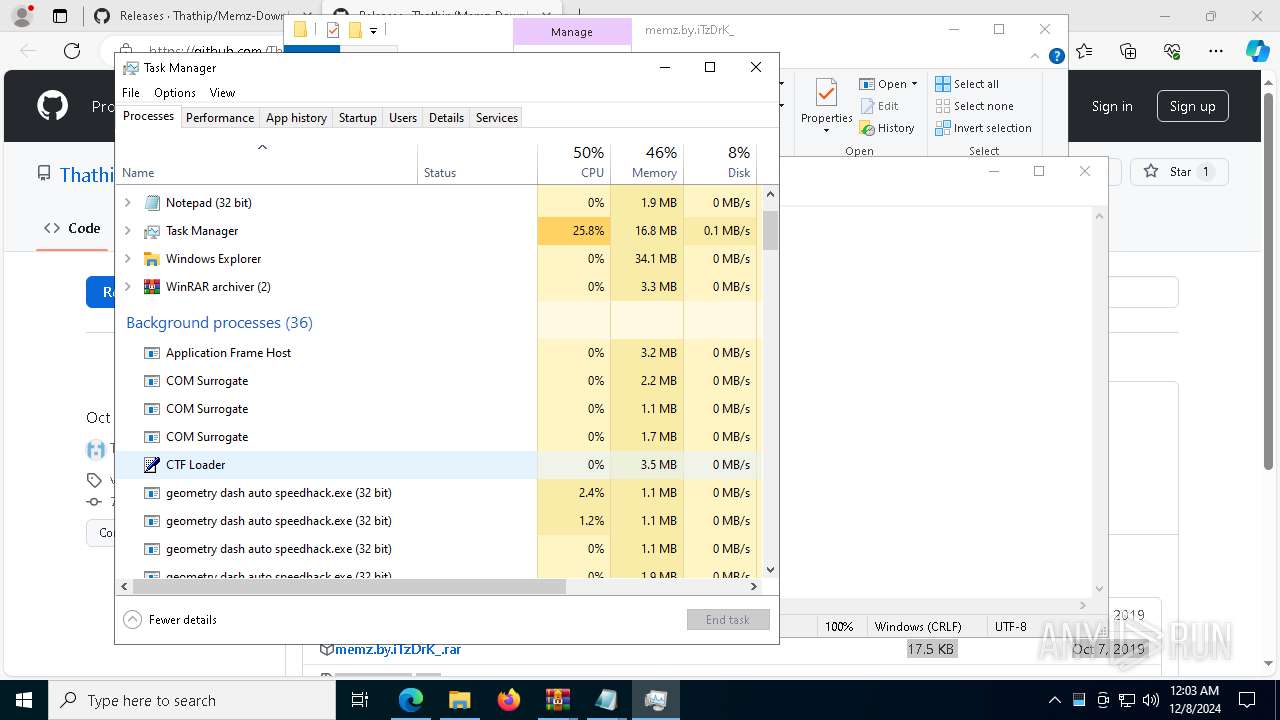Viewport: 1280px width, 720px height.
Task: Click the Task Manager process icon in list
Action: point(152,231)
